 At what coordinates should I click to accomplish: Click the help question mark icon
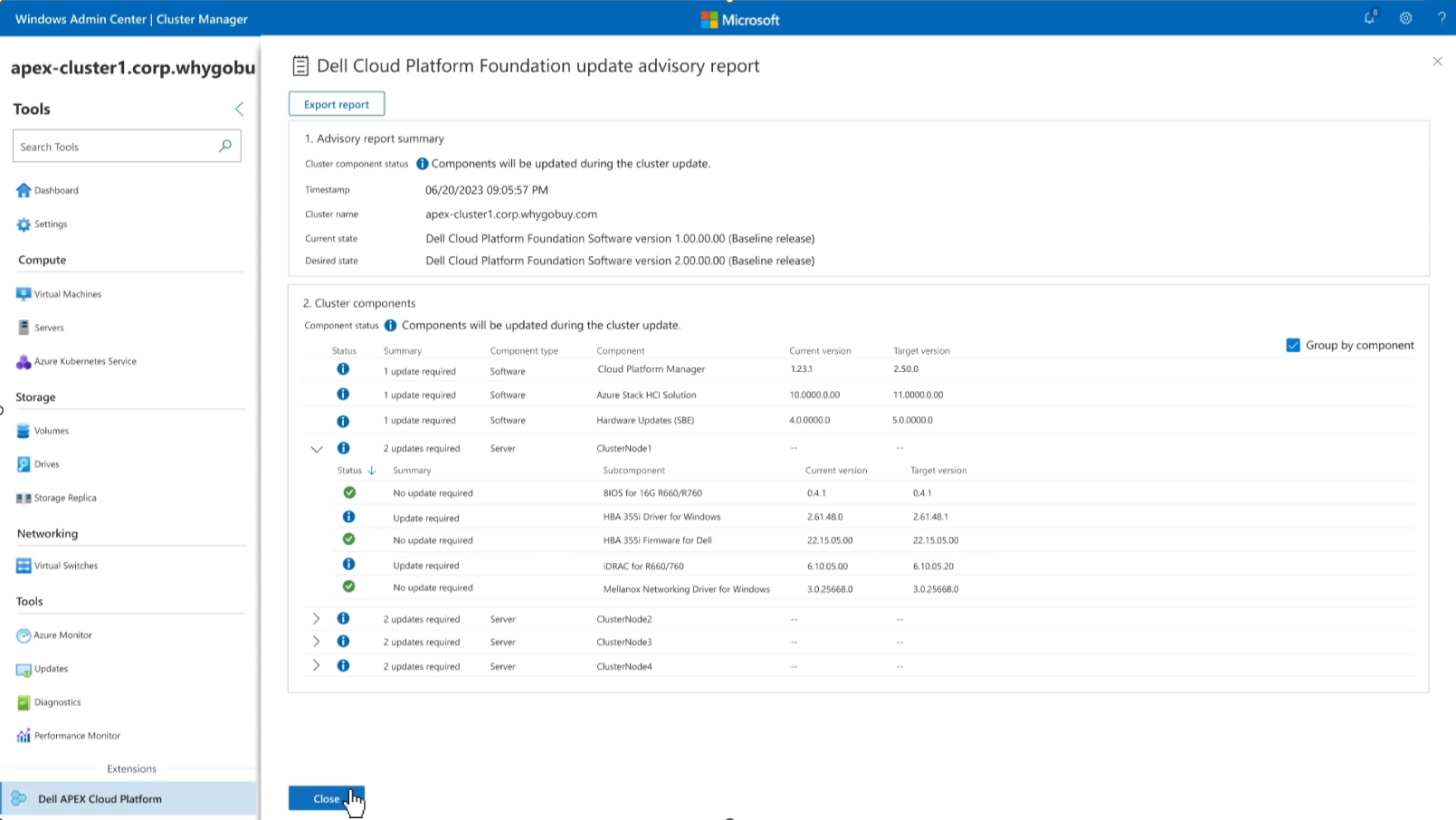click(1442, 18)
